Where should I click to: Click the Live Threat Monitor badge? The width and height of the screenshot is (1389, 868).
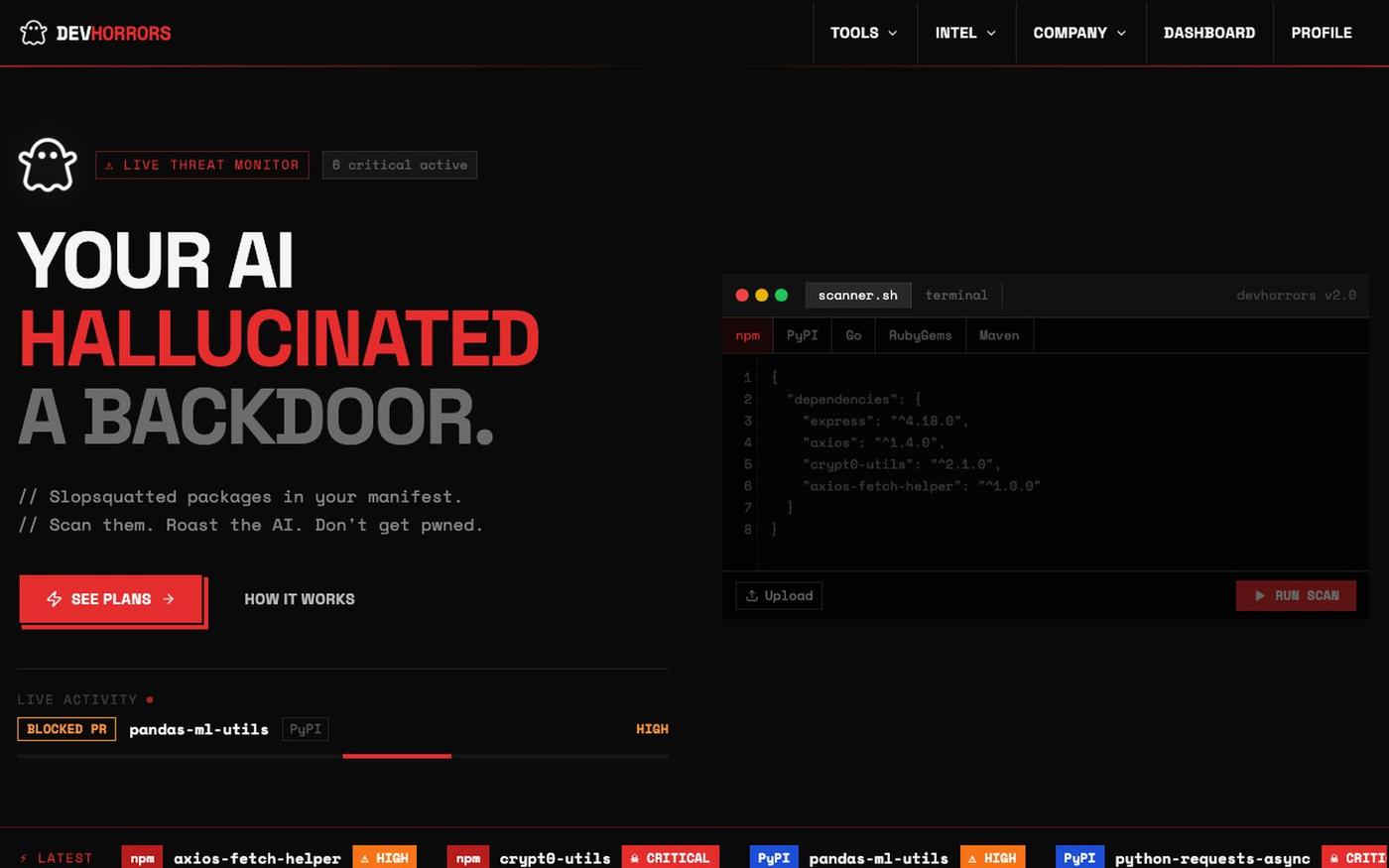coord(202,165)
